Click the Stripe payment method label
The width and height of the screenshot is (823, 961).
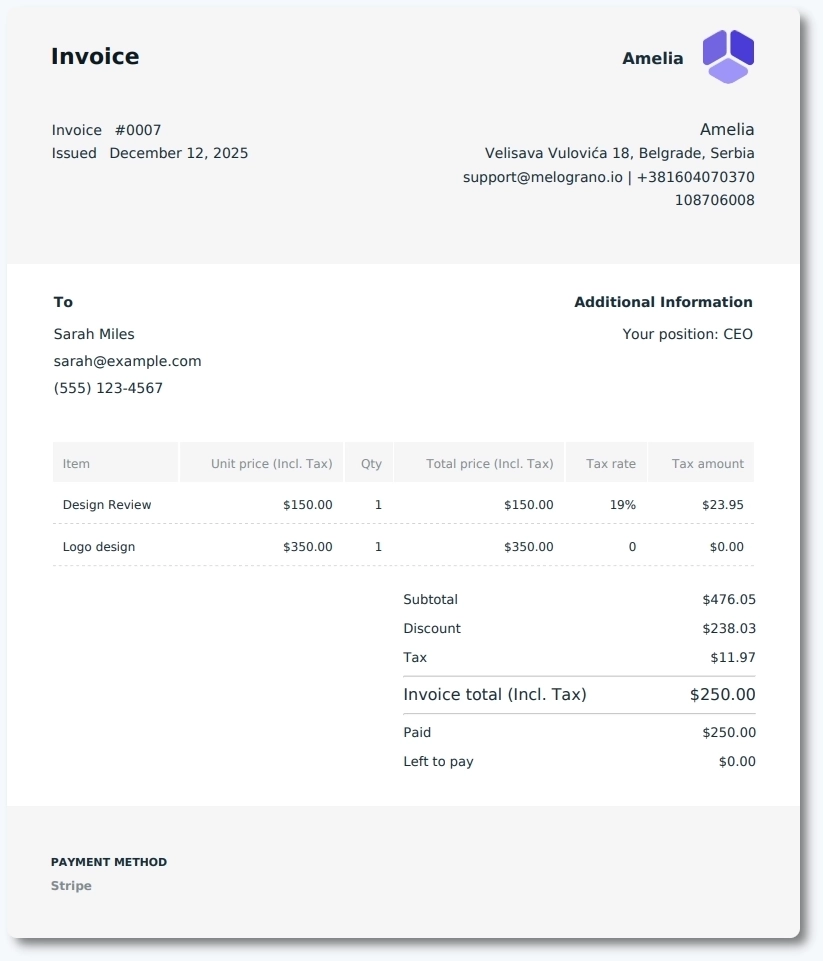pos(71,885)
